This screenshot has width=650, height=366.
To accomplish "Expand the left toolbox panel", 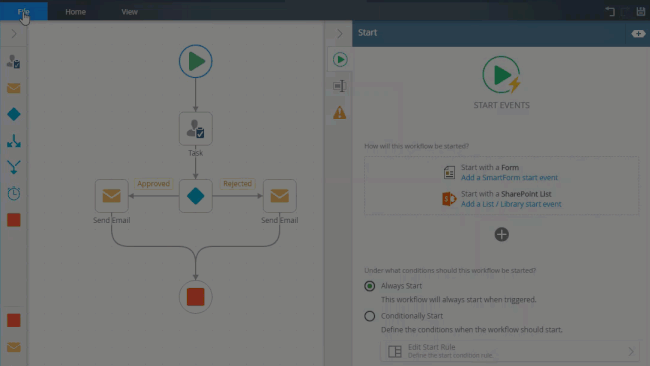I will [14, 34].
